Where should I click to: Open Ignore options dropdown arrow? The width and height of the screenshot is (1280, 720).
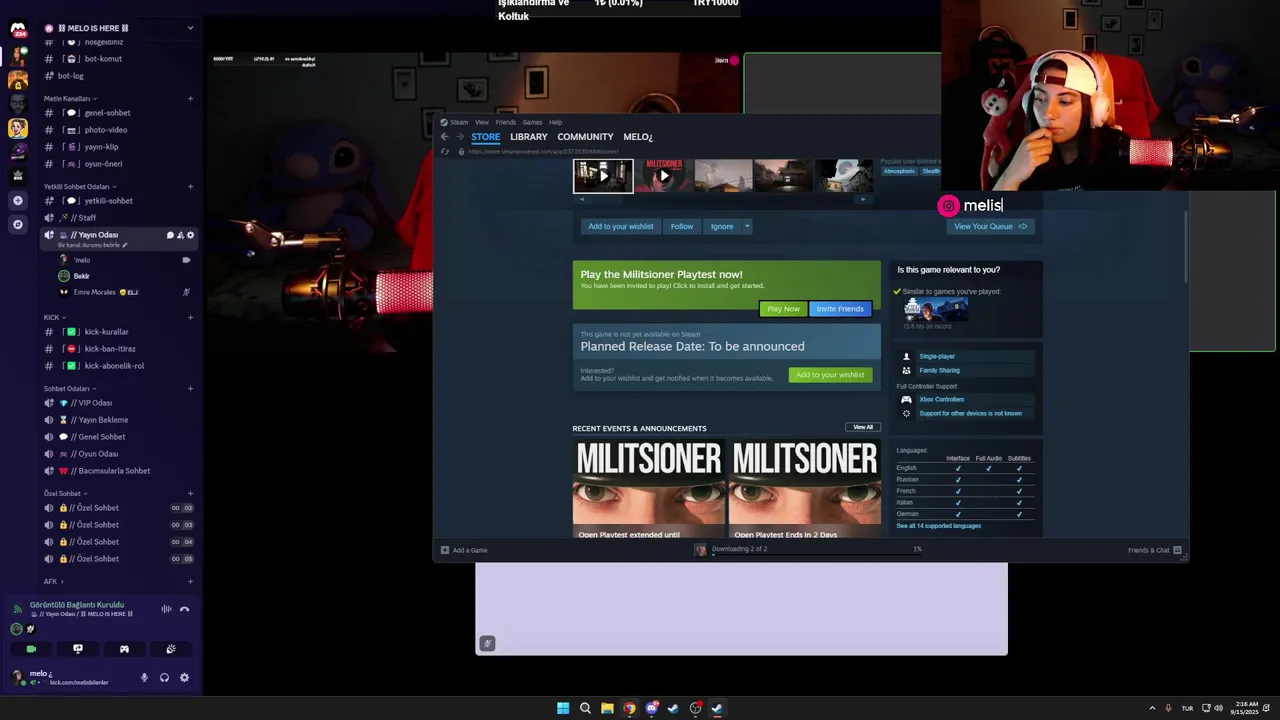[x=747, y=227]
